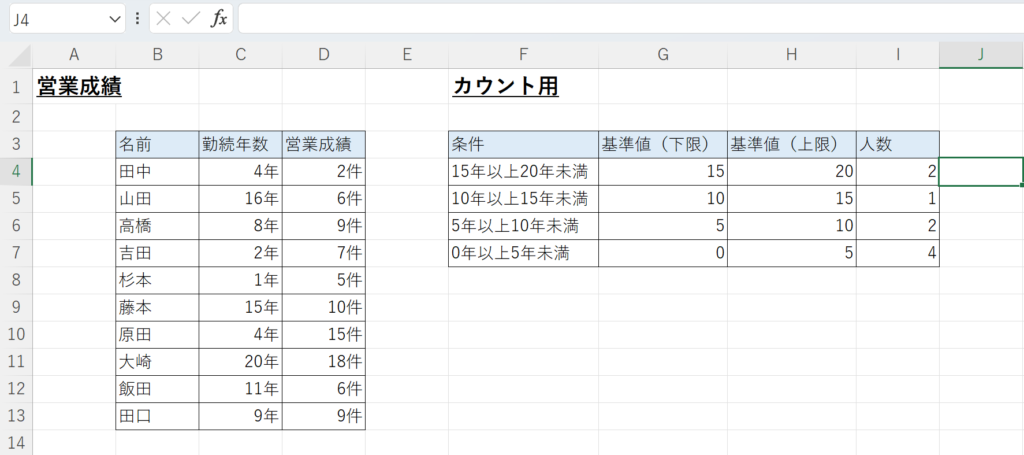This screenshot has width=1024, height=455.
Task: Expand the Name Box dropdown arrow
Action: click(x=112, y=19)
